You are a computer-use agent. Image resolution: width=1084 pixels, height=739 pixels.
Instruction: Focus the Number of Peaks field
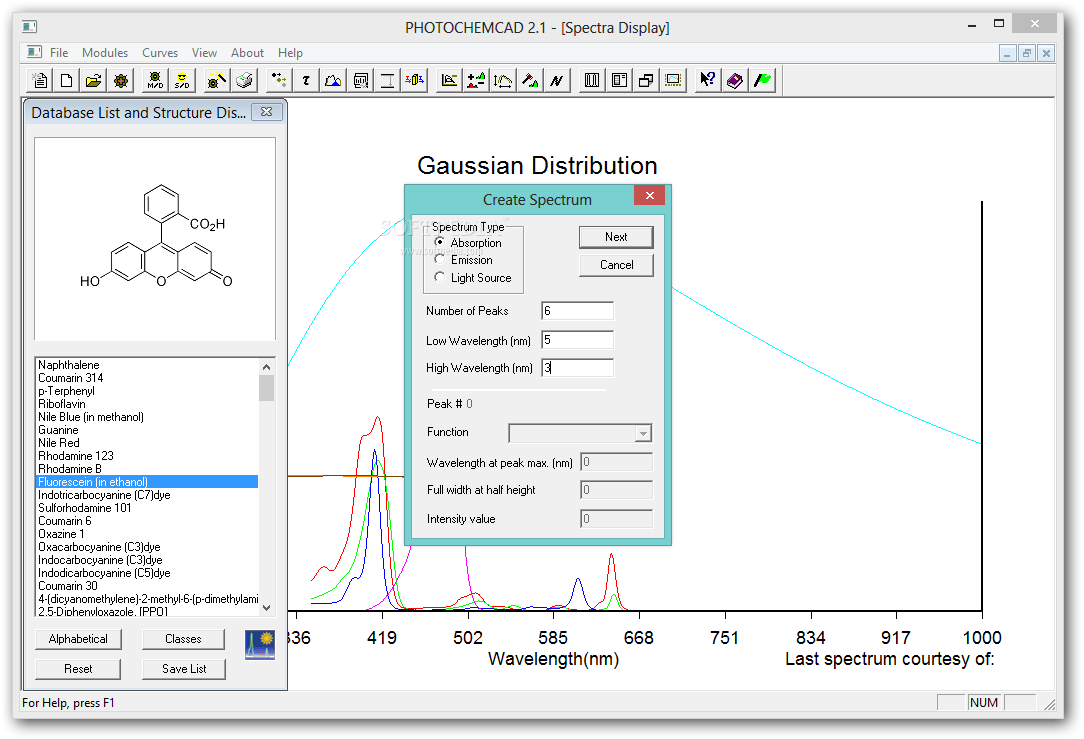(577, 311)
